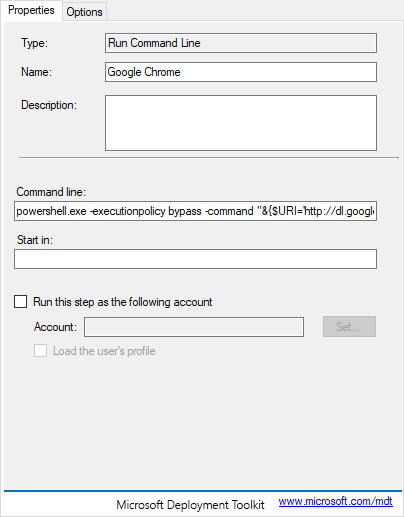Select the Properties tab
Viewport: 404px width, 517px height.
(x=31, y=10)
